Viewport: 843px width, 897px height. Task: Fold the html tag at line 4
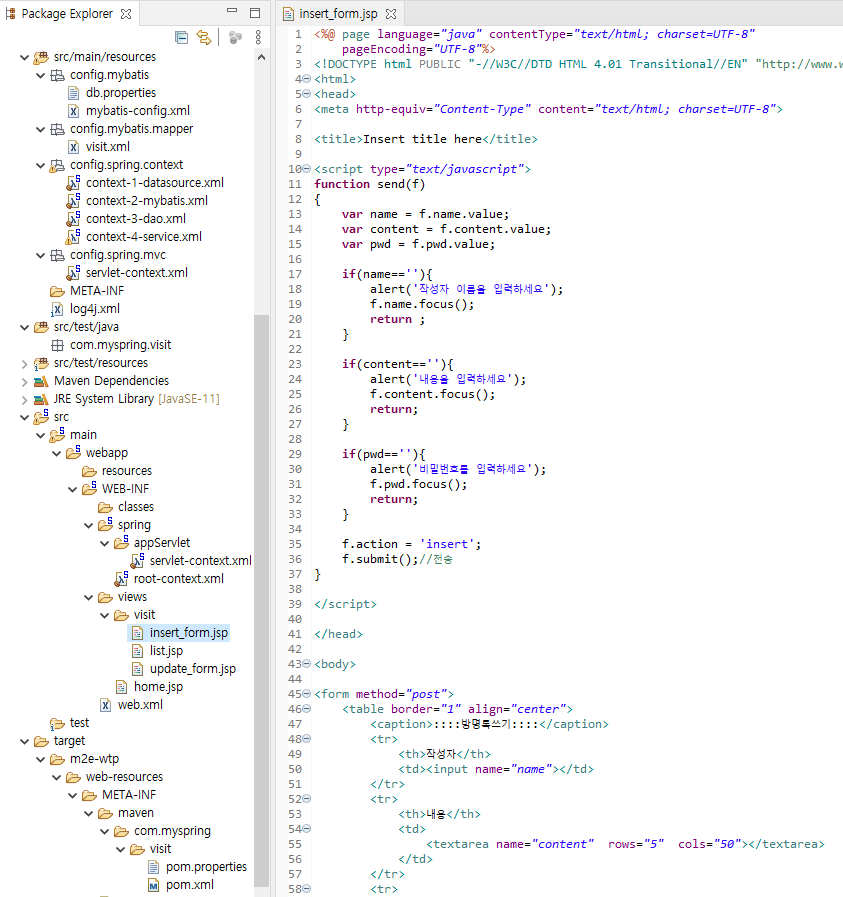tap(307, 79)
